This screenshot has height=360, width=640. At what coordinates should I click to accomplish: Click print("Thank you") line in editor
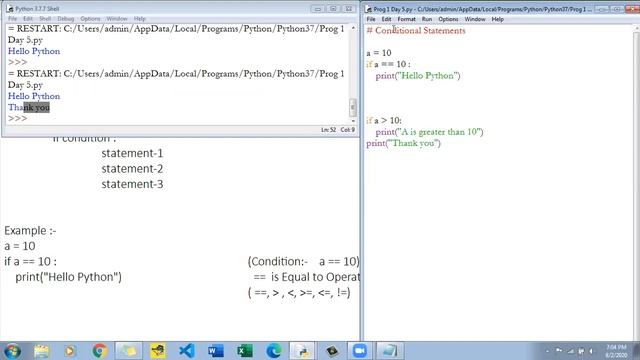(404, 143)
